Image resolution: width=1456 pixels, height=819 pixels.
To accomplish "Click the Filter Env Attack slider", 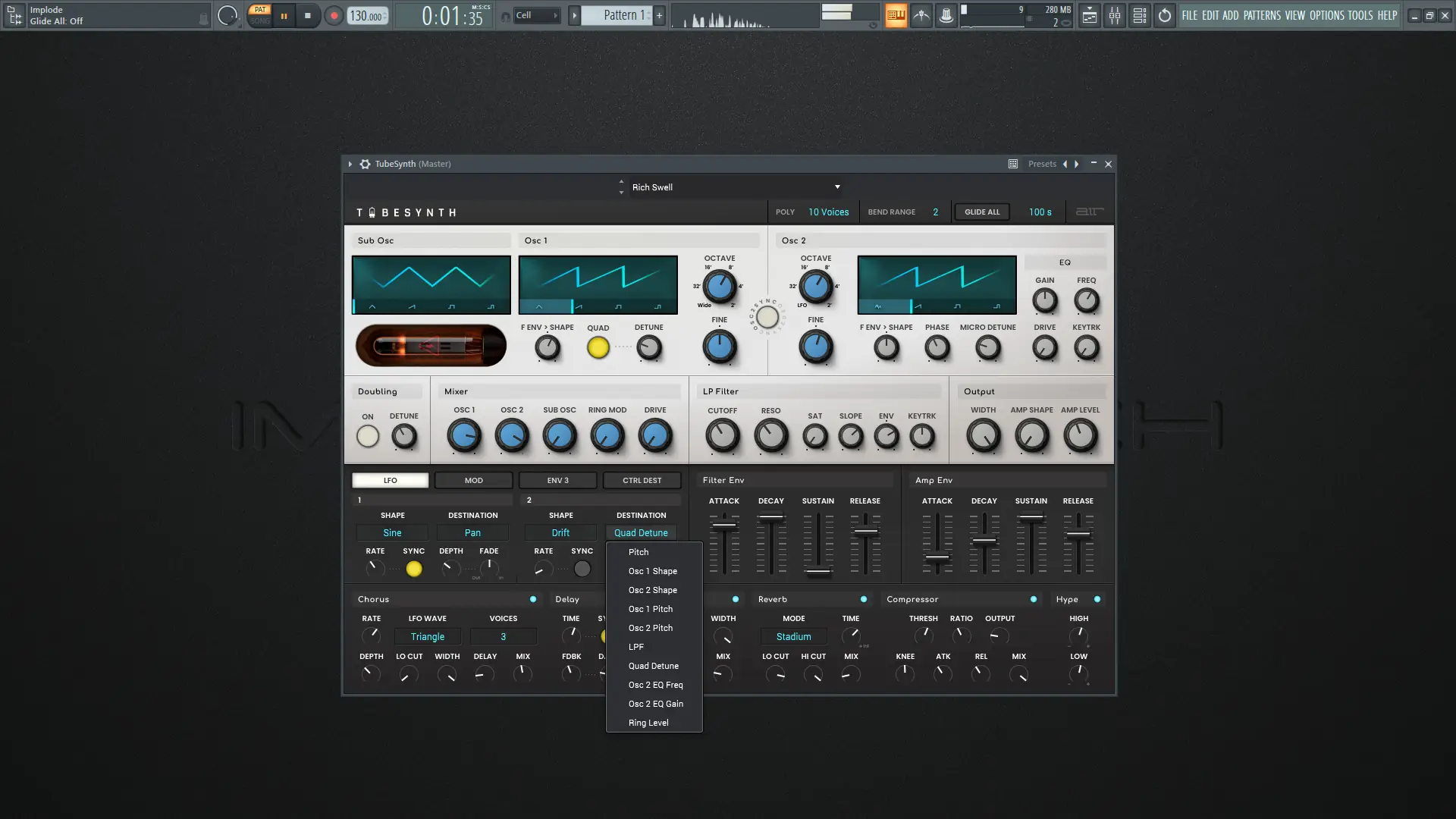I will click(724, 525).
